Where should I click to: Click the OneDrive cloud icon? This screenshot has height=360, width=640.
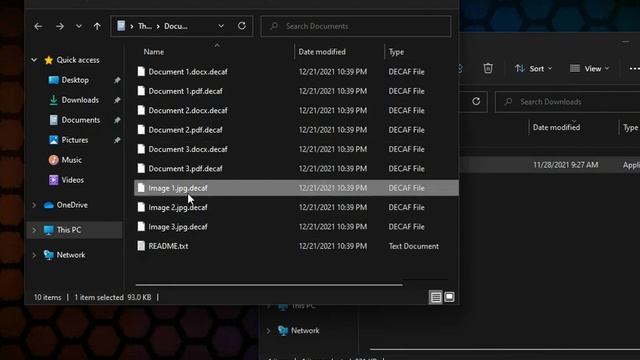49,205
